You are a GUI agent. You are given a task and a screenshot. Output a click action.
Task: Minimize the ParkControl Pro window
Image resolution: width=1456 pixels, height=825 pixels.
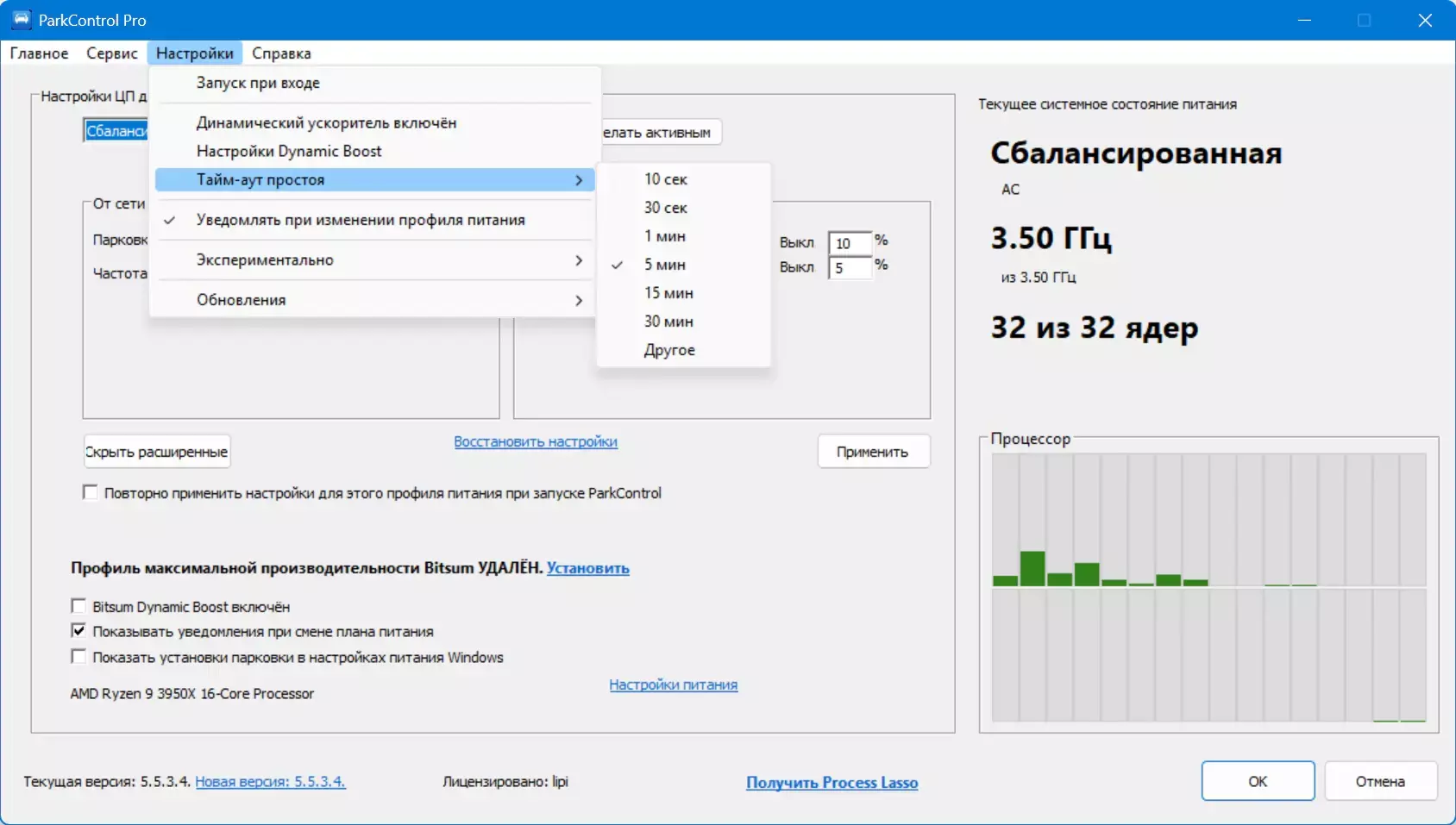pos(1304,20)
